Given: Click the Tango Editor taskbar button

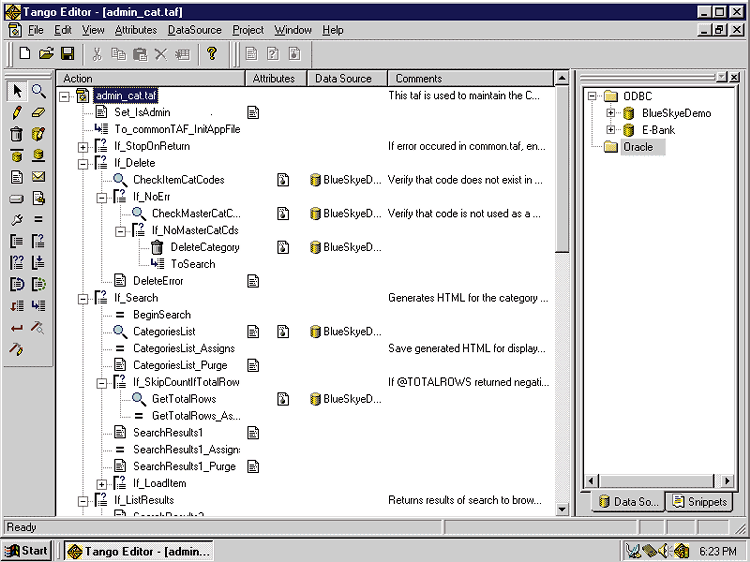Looking at the screenshot, I should pyautogui.click(x=139, y=551).
